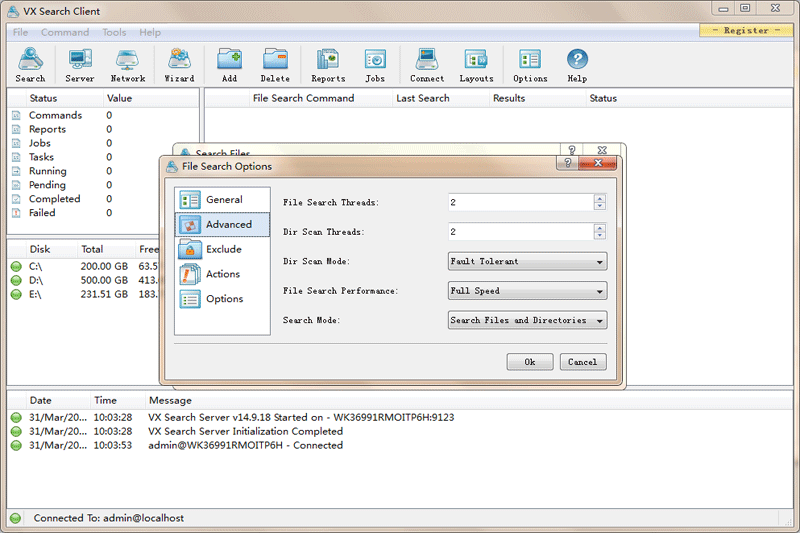Click the green status icon of E:\ disk
Image resolution: width=800 pixels, height=533 pixels.
(x=16, y=294)
